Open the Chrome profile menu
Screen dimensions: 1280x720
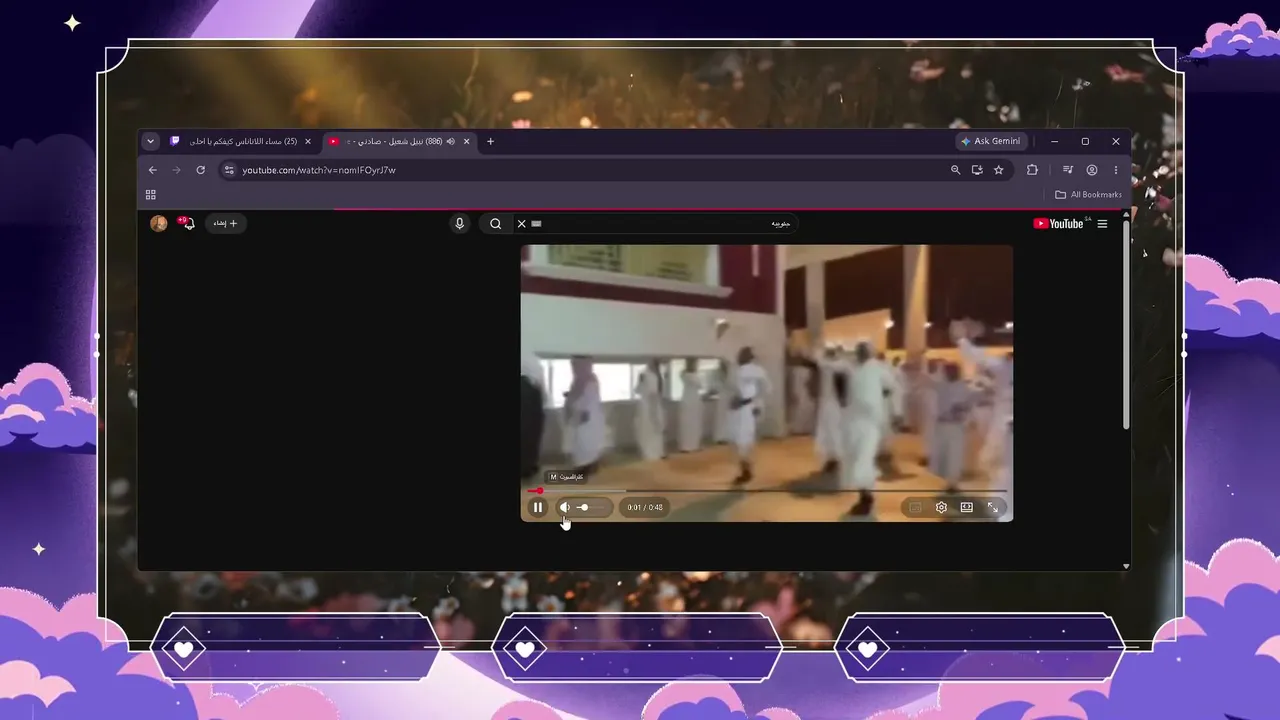click(1092, 170)
